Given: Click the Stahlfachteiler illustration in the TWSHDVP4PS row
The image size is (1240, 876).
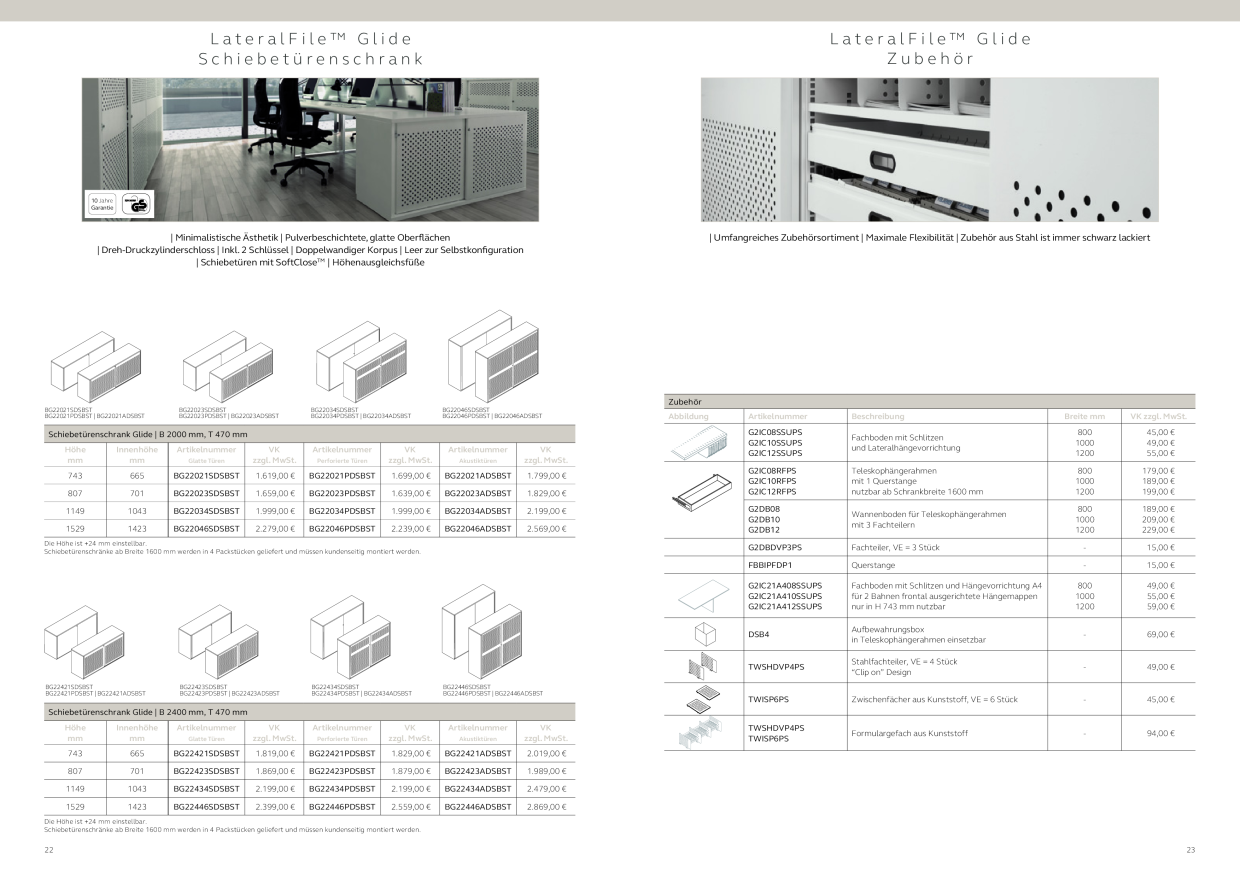Looking at the screenshot, I should (x=705, y=666).
